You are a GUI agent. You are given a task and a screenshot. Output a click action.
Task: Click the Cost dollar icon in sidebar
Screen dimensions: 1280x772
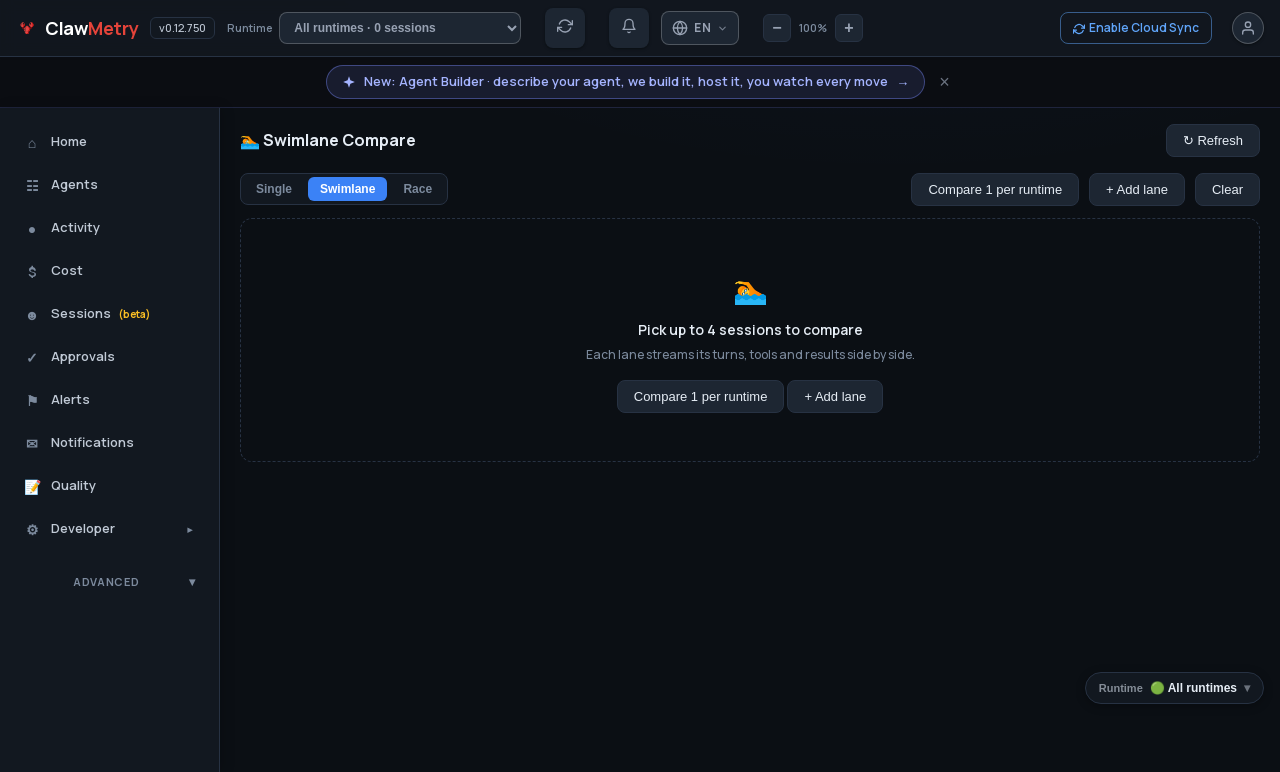(x=32, y=272)
